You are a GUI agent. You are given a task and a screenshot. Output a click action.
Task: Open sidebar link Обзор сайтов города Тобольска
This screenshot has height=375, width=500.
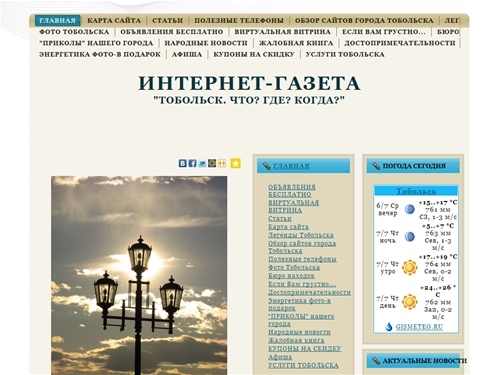click(x=302, y=247)
